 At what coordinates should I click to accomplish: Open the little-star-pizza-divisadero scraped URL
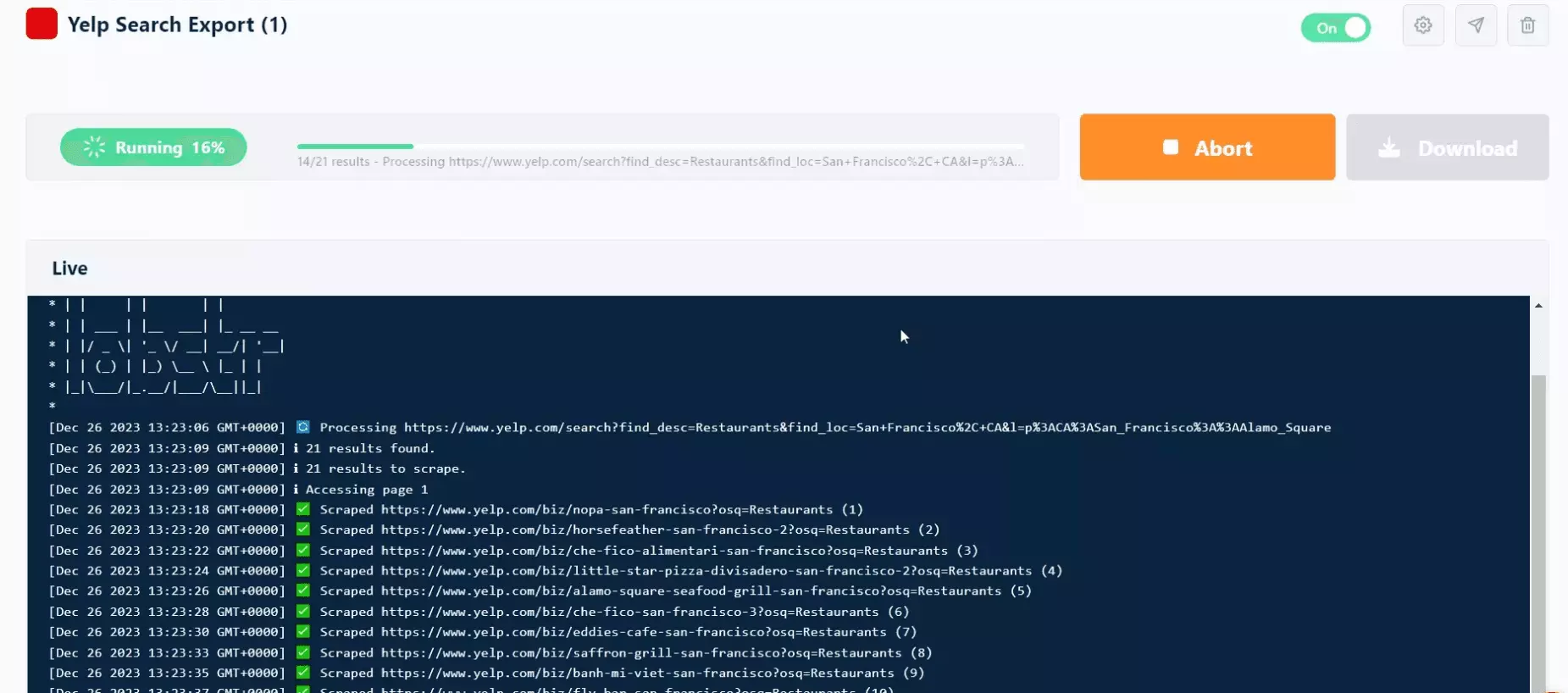[706, 571]
